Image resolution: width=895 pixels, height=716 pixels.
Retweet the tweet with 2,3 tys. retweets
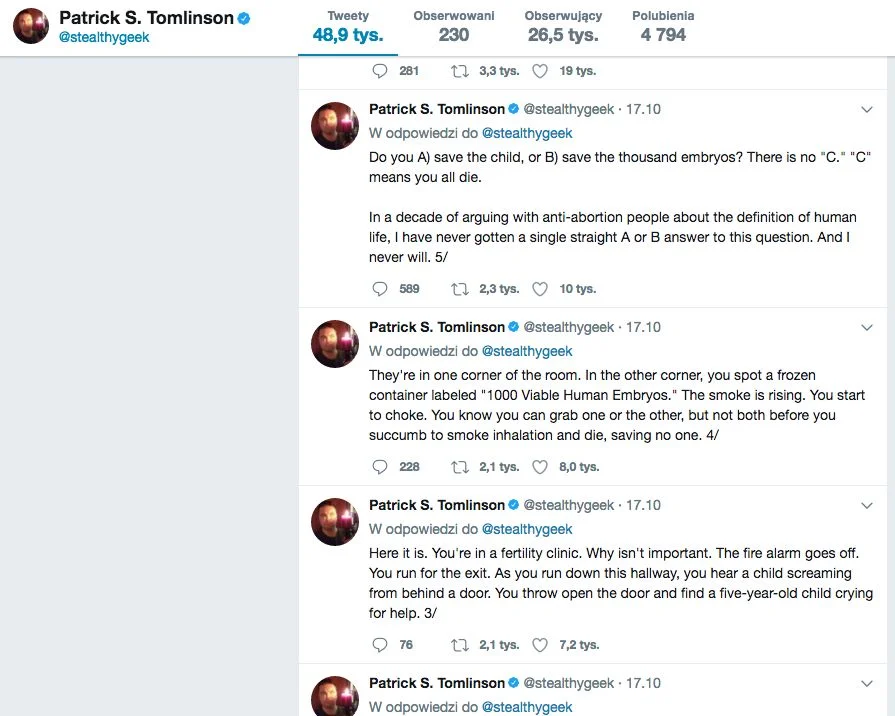(459, 289)
